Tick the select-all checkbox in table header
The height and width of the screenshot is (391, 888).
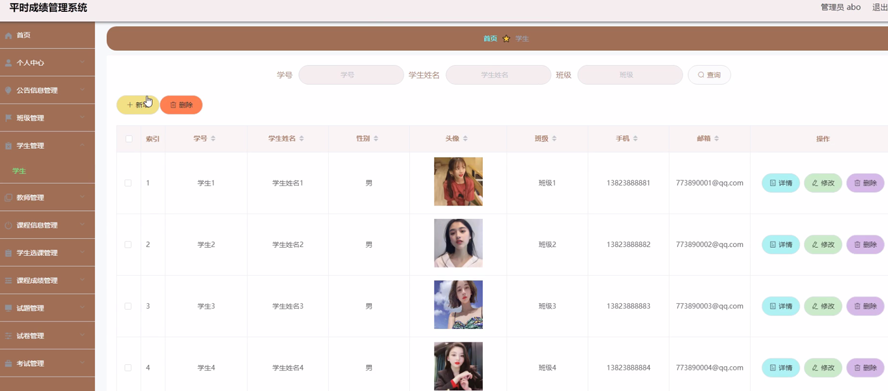(x=129, y=139)
